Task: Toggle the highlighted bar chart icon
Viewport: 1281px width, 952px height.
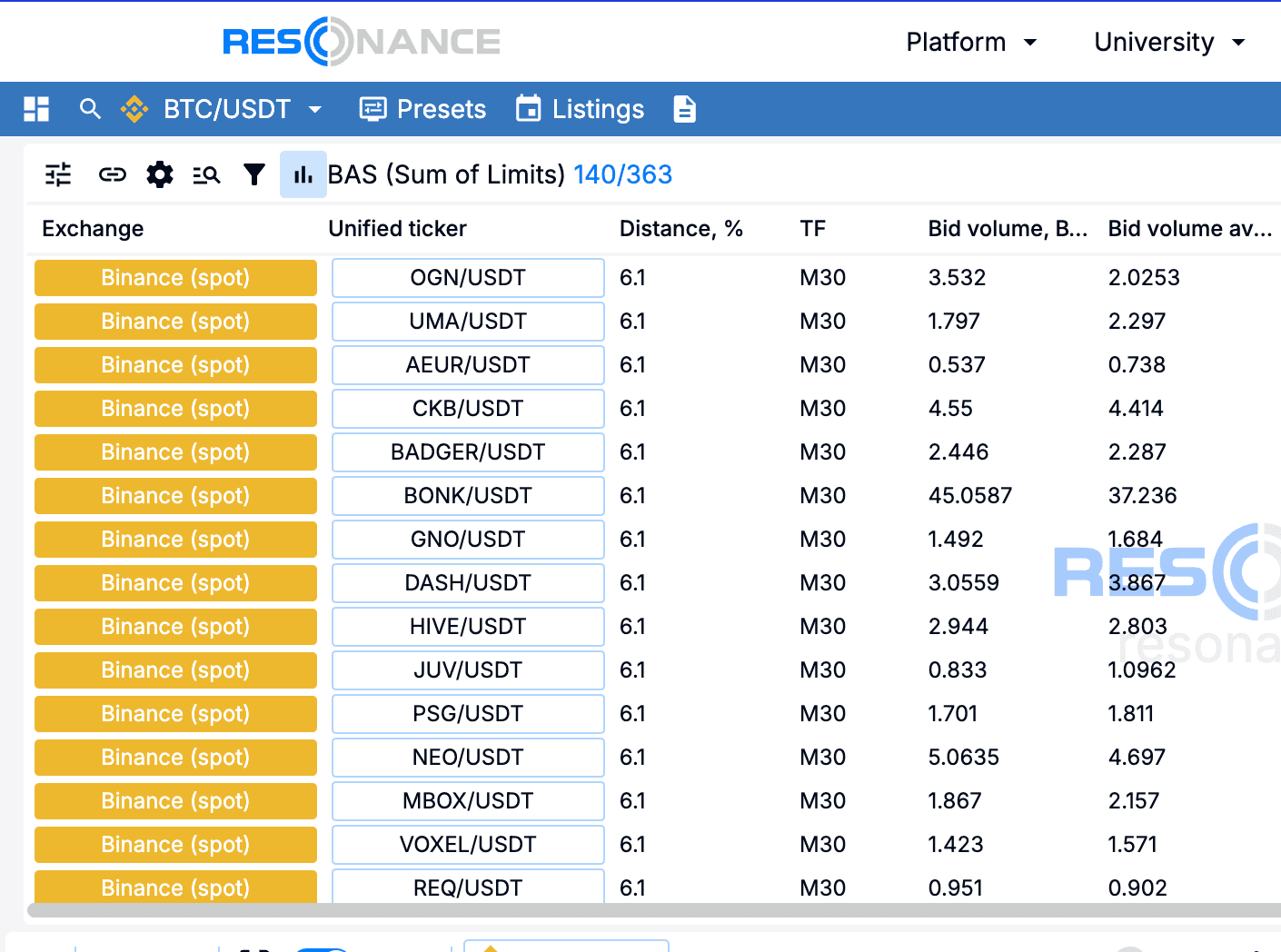Action: [303, 174]
